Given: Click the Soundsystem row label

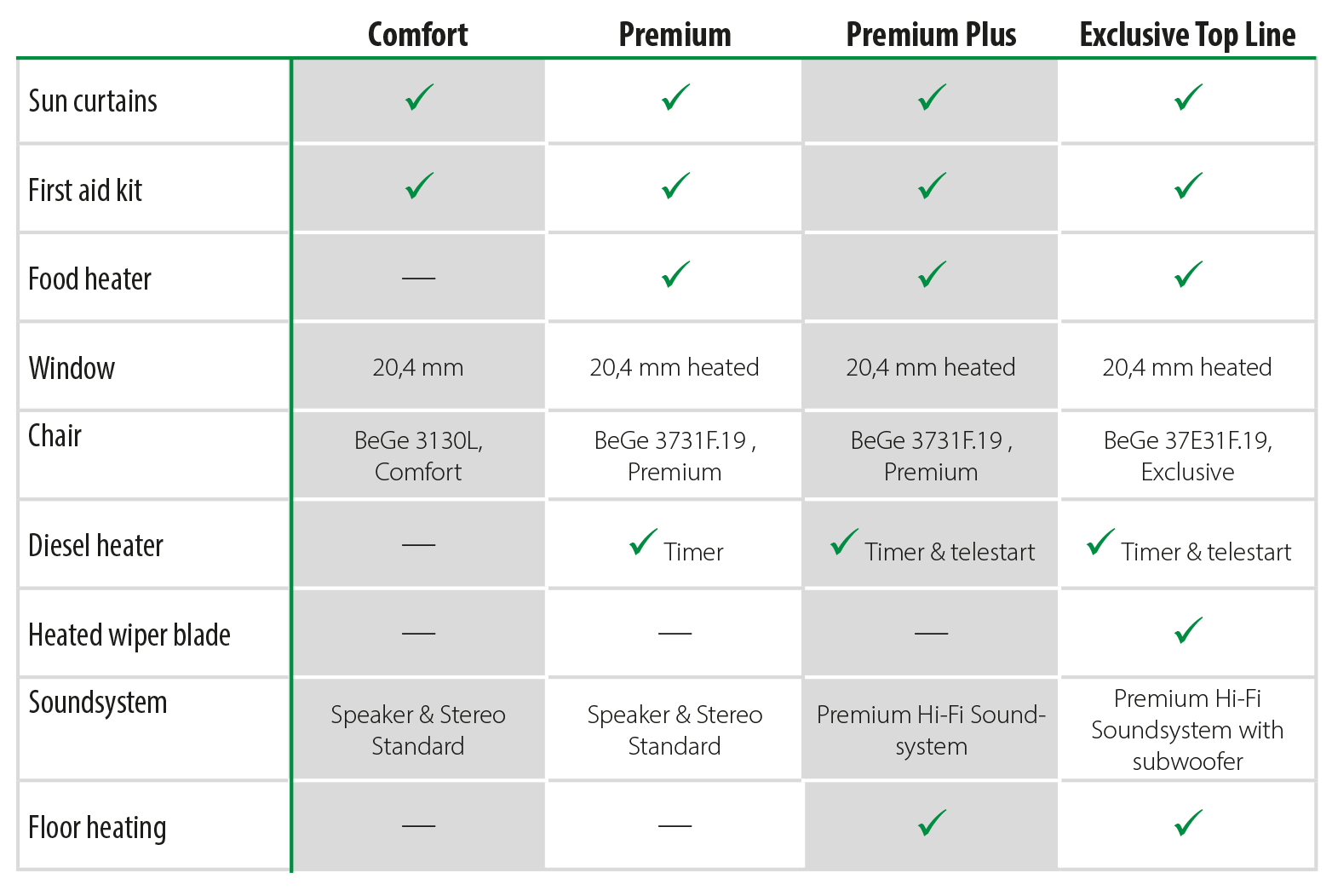Looking at the screenshot, I should point(98,704).
